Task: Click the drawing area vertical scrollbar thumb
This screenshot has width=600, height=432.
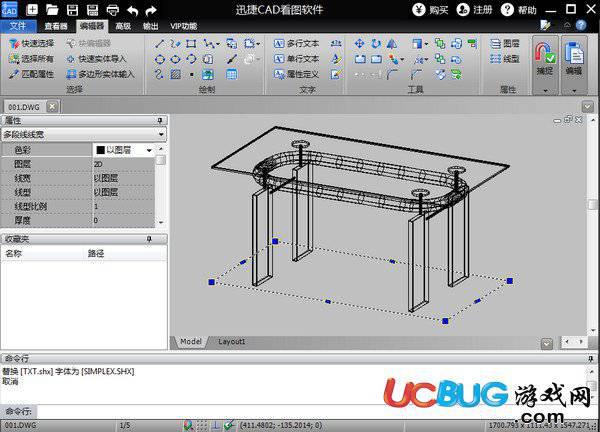Action: [592, 204]
